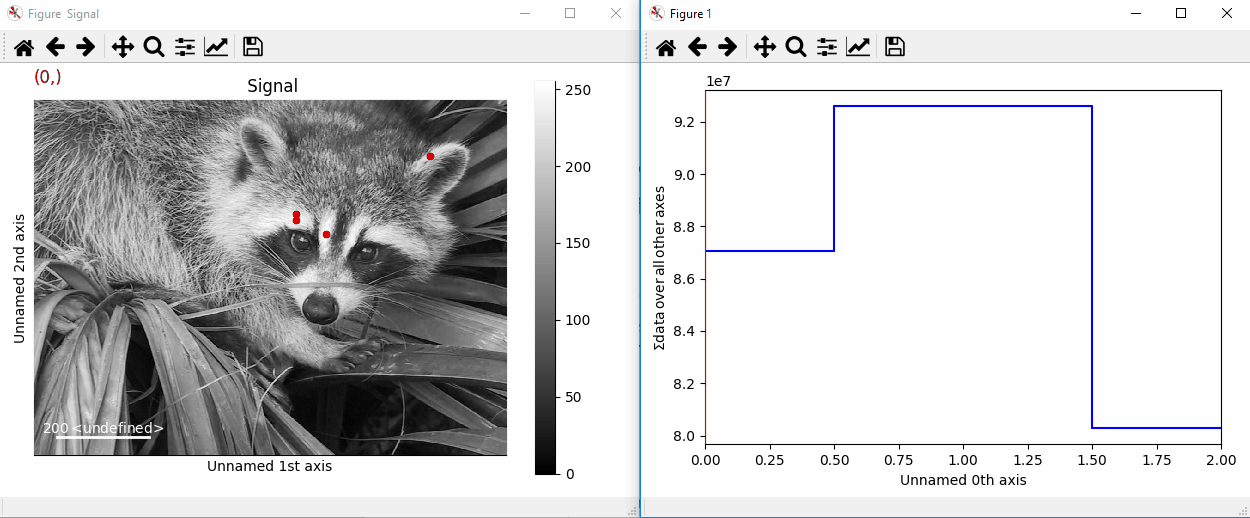The image size is (1250, 518).
Task: Enable Pan tool in Figure 1 toolbar
Action: pos(764,47)
